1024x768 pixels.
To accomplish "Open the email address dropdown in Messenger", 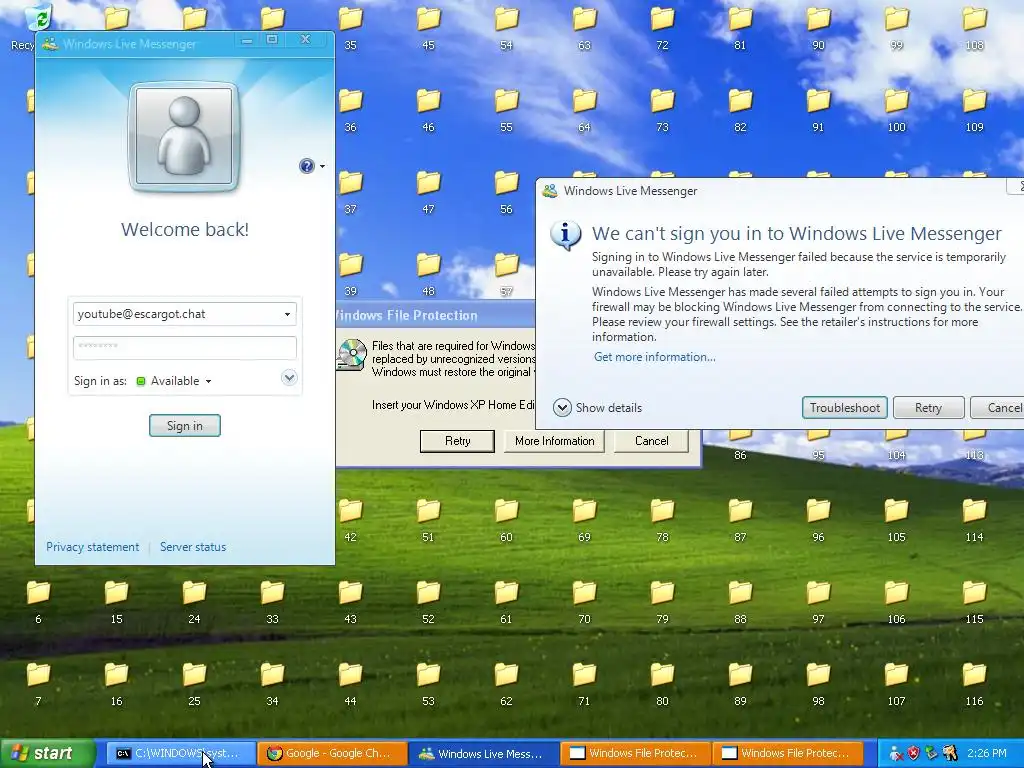I will coord(287,314).
